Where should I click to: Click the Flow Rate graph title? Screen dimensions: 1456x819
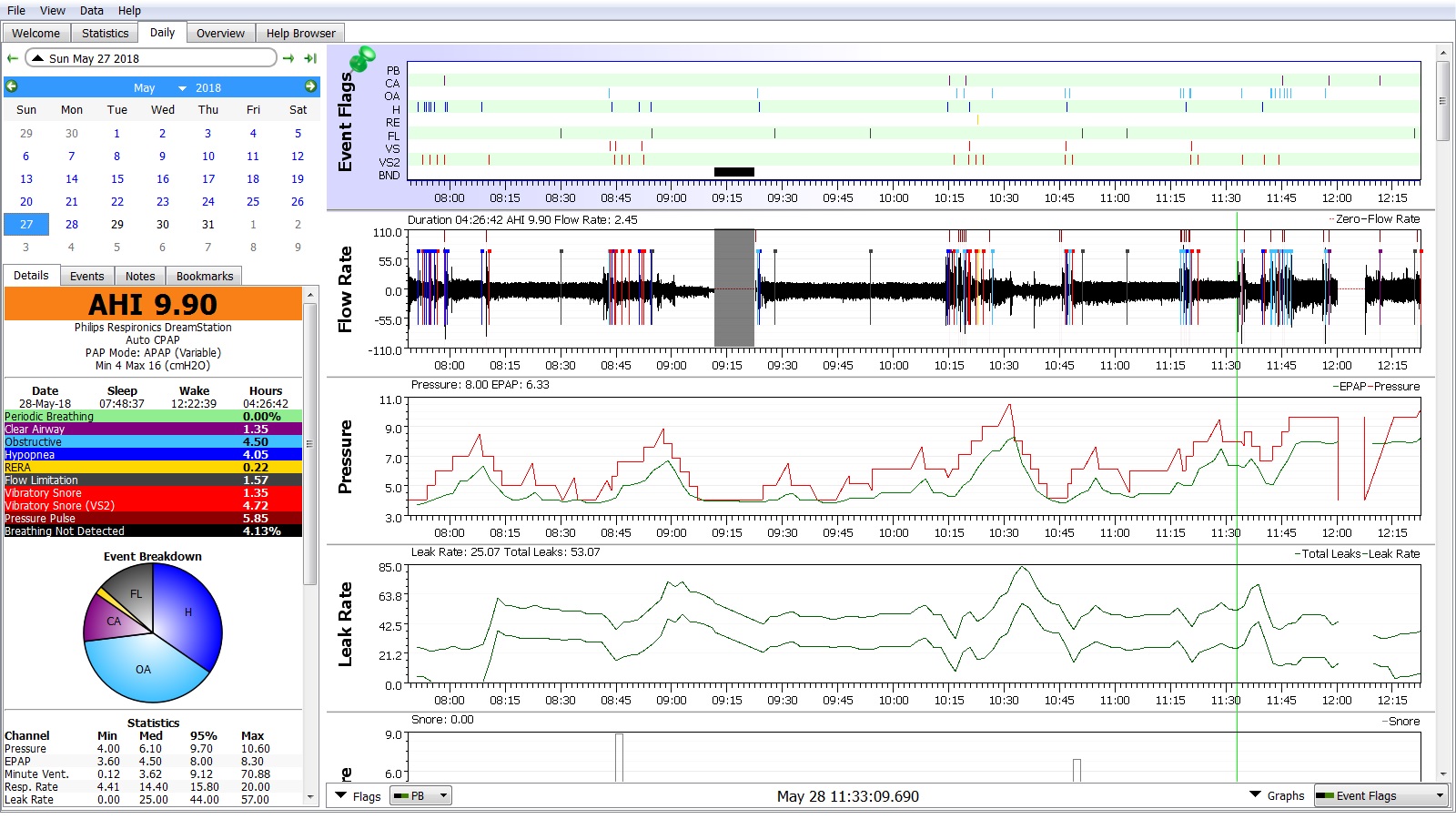point(345,289)
